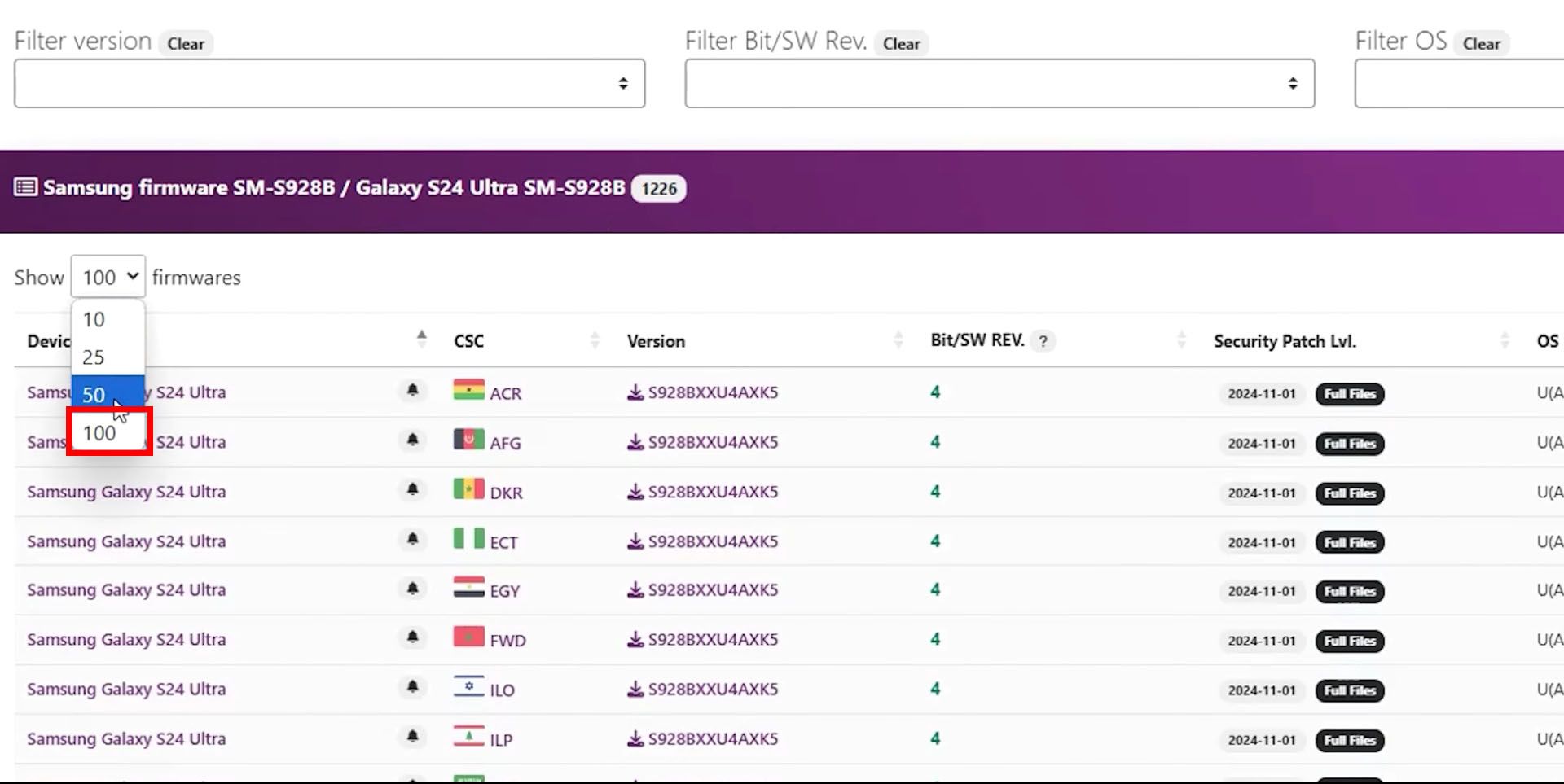This screenshot has width=1564, height=784.
Task: Download S928BXXU4AXK5 firmware for FWD
Action: click(x=703, y=639)
